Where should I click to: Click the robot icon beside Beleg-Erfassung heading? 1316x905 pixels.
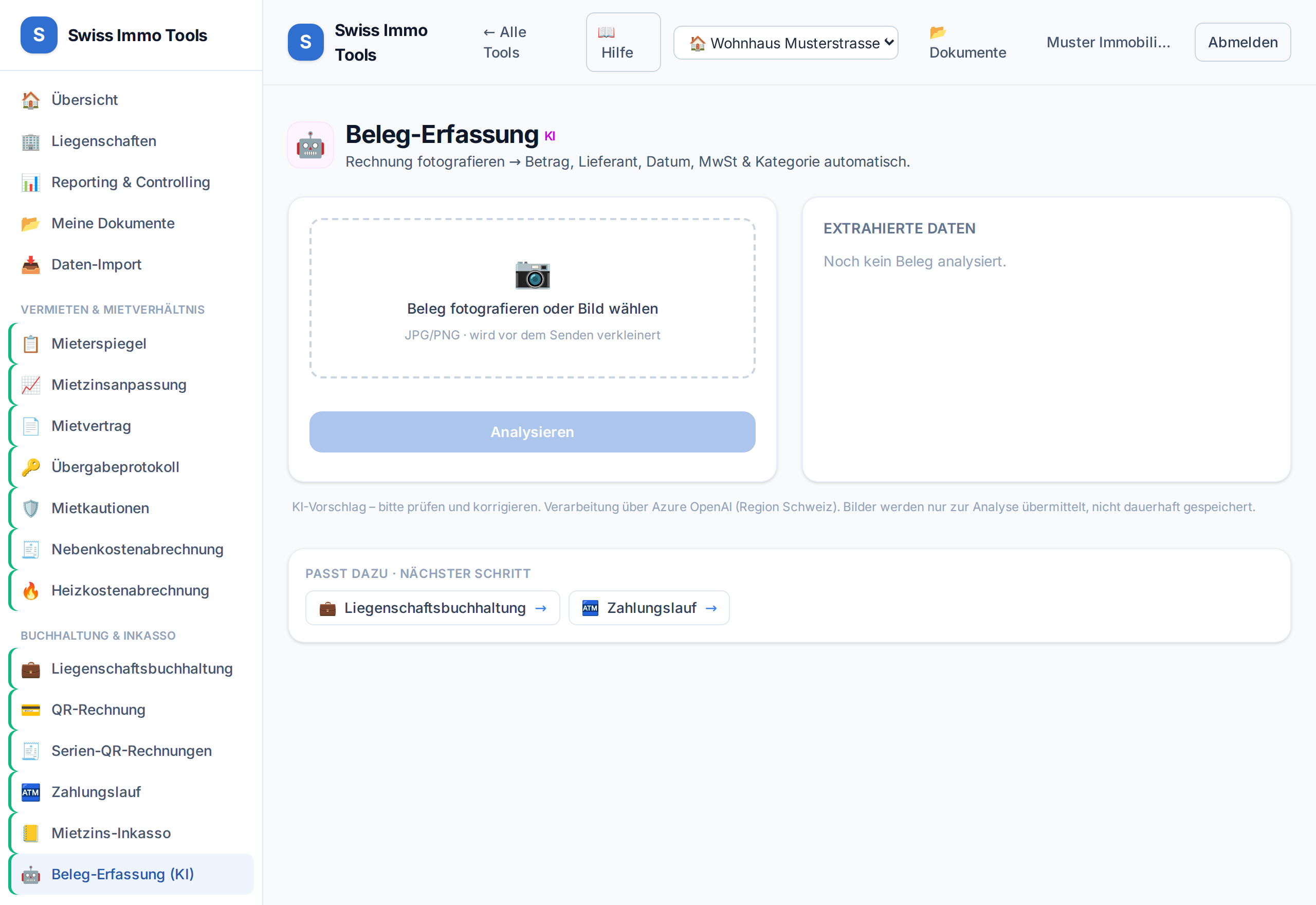pos(310,145)
